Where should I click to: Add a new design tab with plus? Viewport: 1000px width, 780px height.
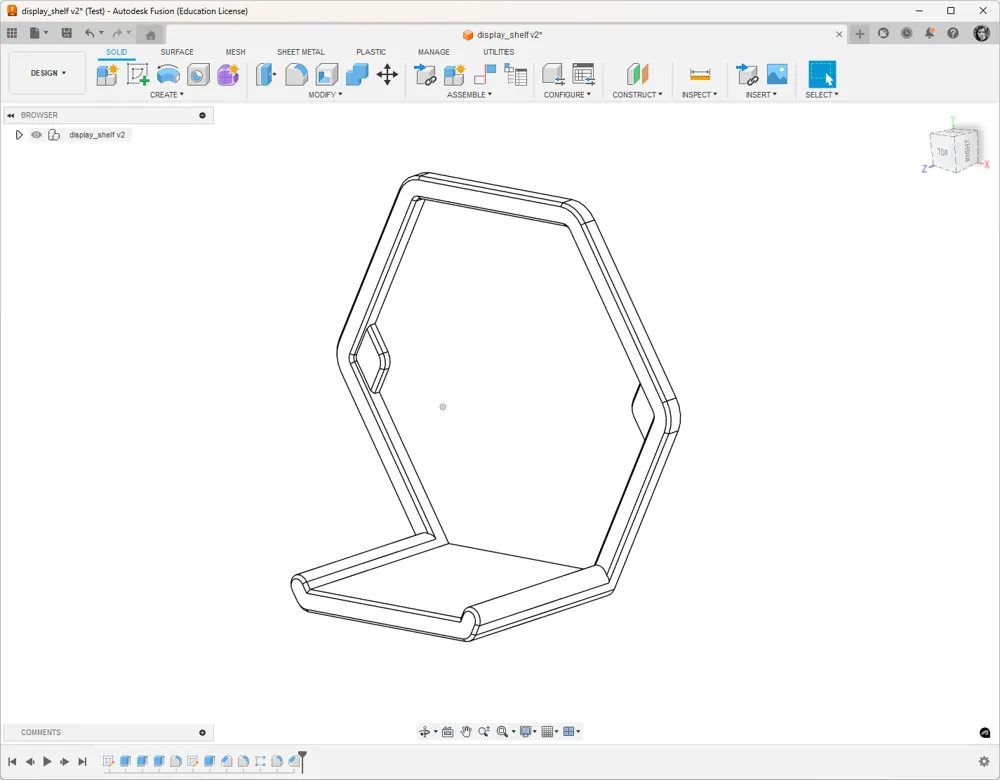(x=860, y=34)
